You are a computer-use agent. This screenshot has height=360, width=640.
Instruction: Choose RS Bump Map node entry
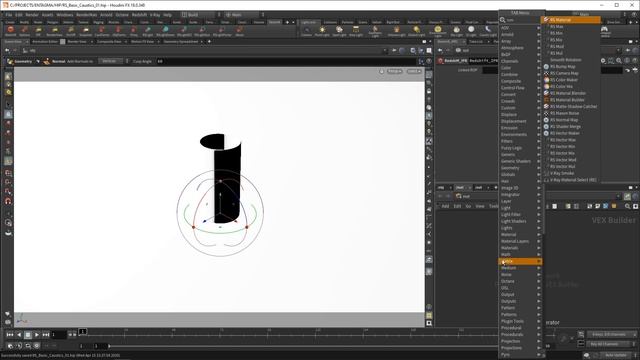562,67
